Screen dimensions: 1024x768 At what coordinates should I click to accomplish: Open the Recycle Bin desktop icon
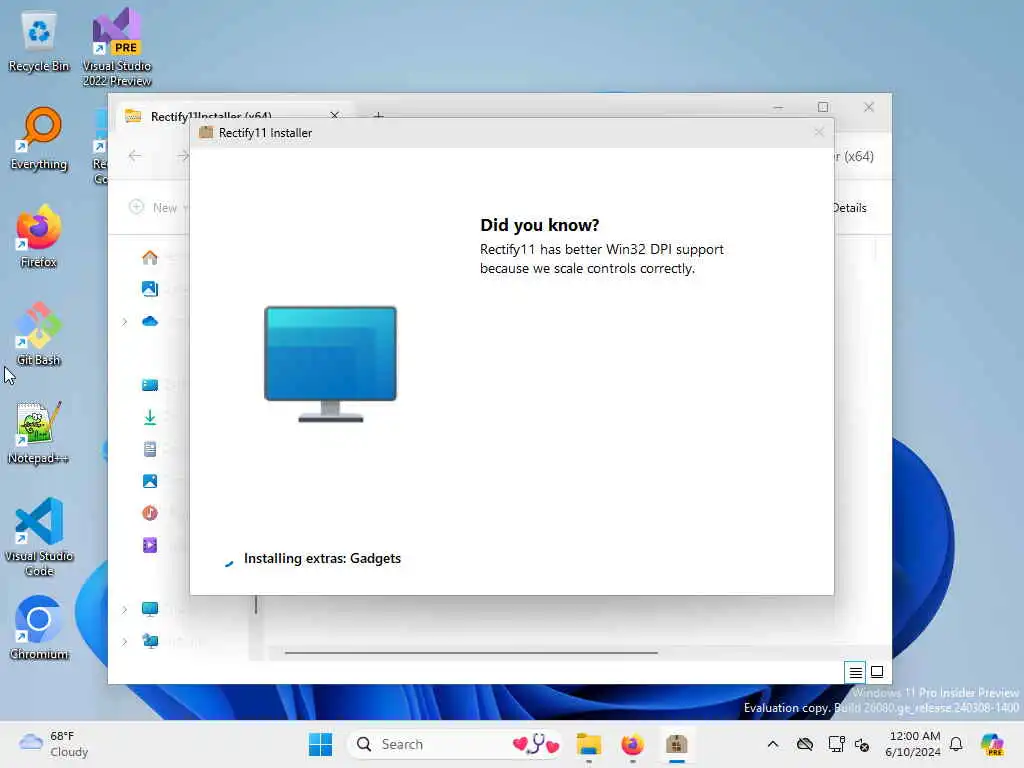pos(39,40)
